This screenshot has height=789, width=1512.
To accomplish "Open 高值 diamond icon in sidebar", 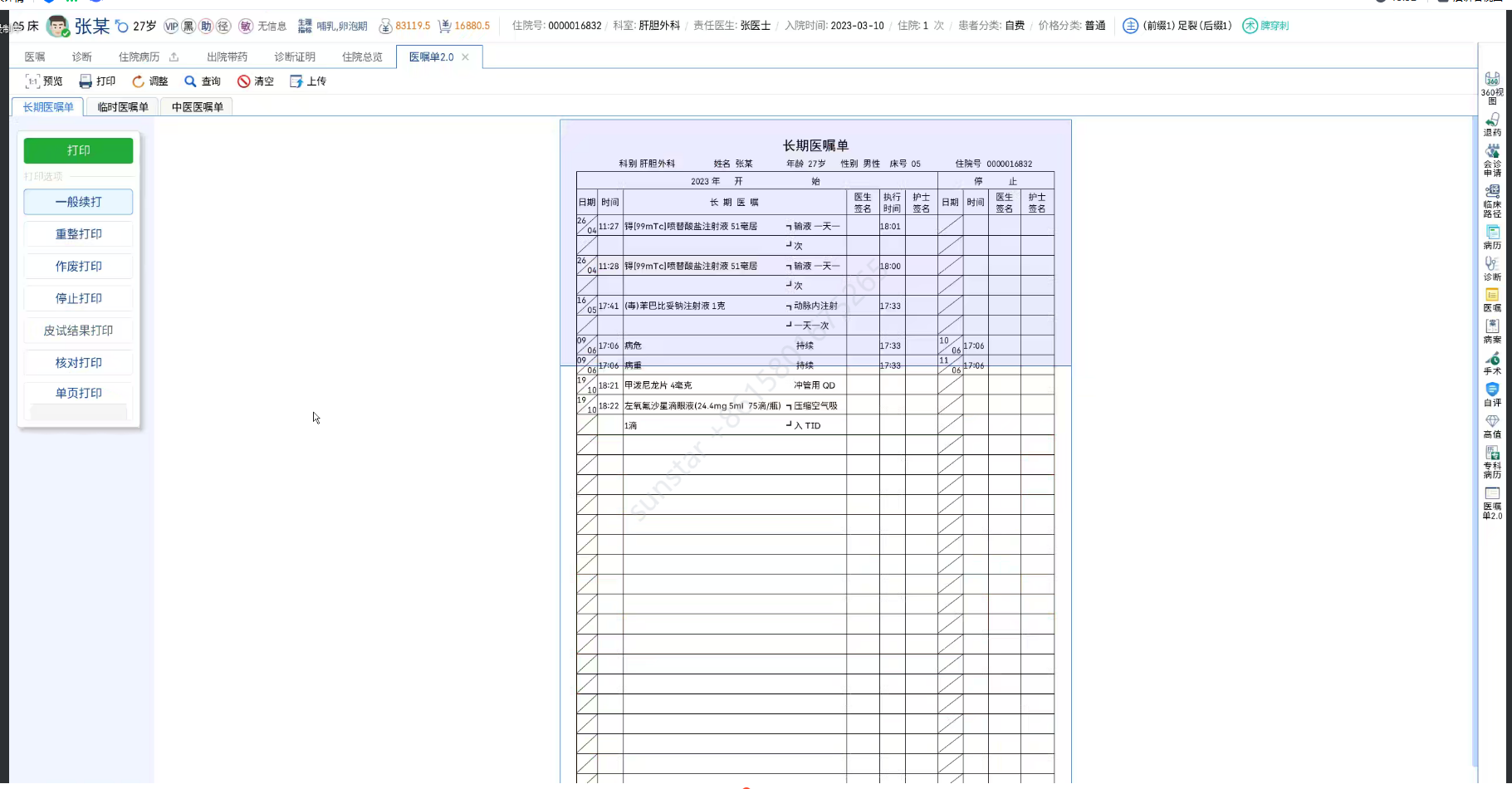I will [1492, 426].
